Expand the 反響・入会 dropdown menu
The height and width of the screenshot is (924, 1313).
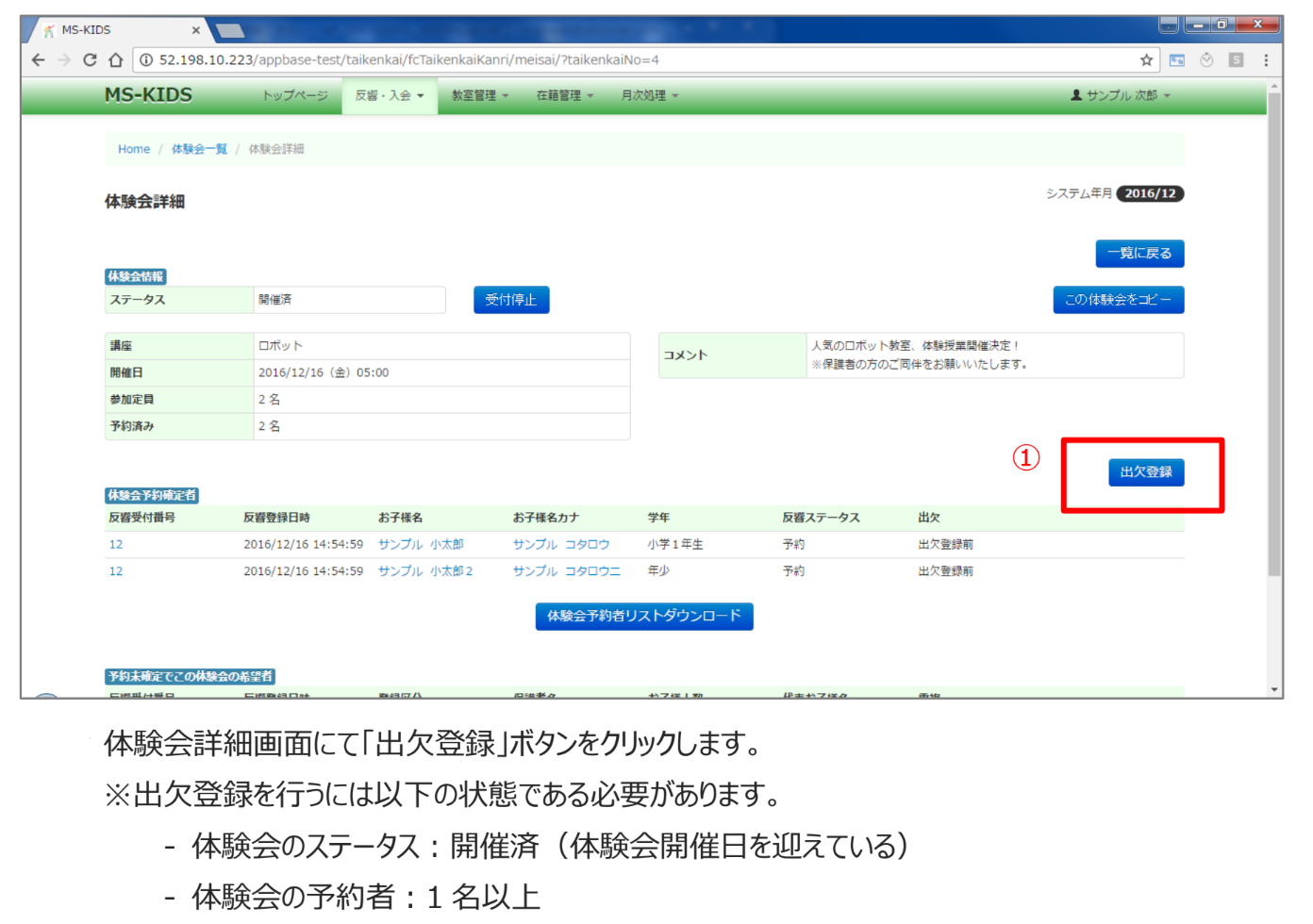(x=389, y=96)
